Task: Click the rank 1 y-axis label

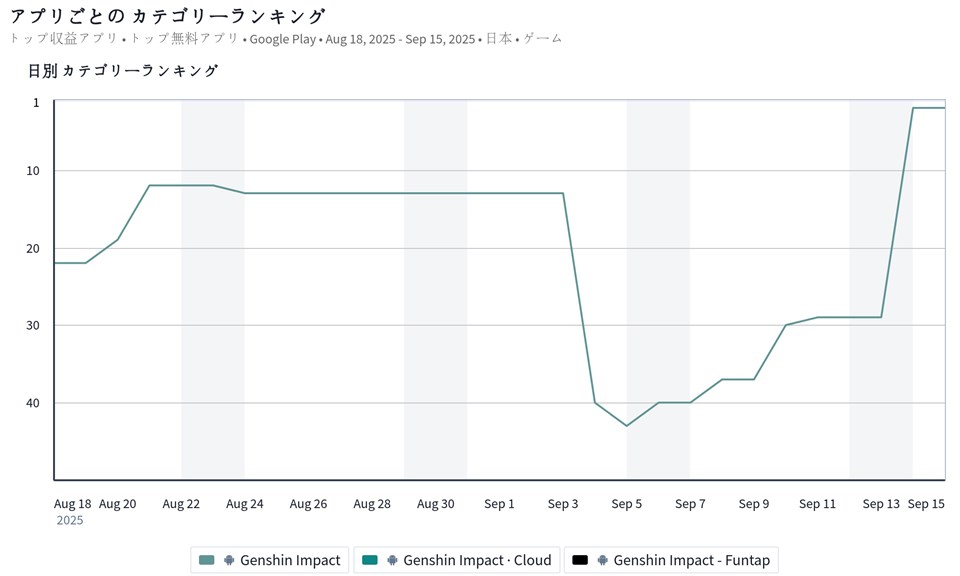Action: point(36,102)
